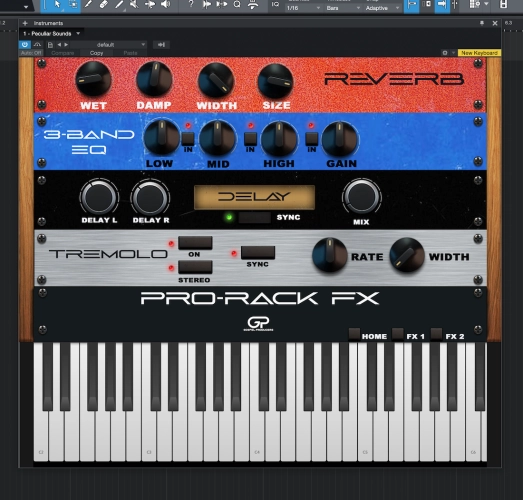Toggle the MID band IN switch
The image size is (523, 500).
pyautogui.click(x=250, y=138)
